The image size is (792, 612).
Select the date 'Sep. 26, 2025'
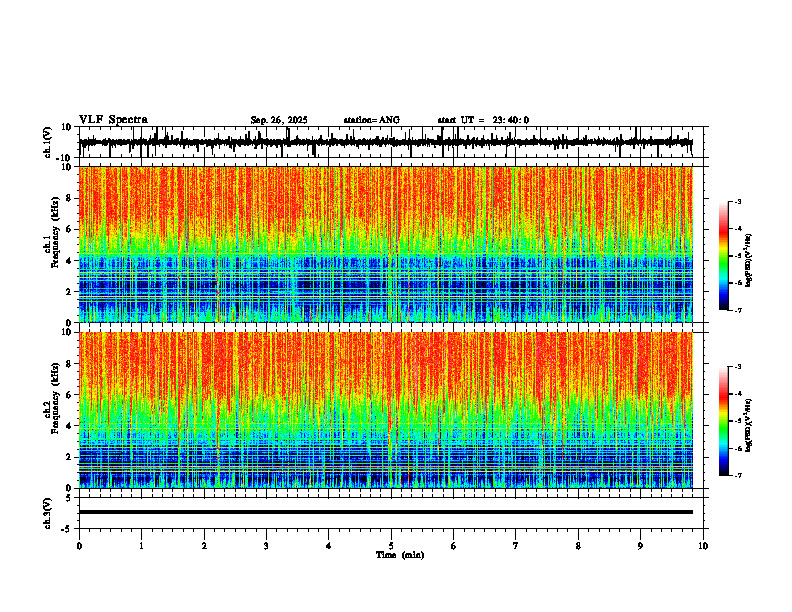tap(279, 120)
